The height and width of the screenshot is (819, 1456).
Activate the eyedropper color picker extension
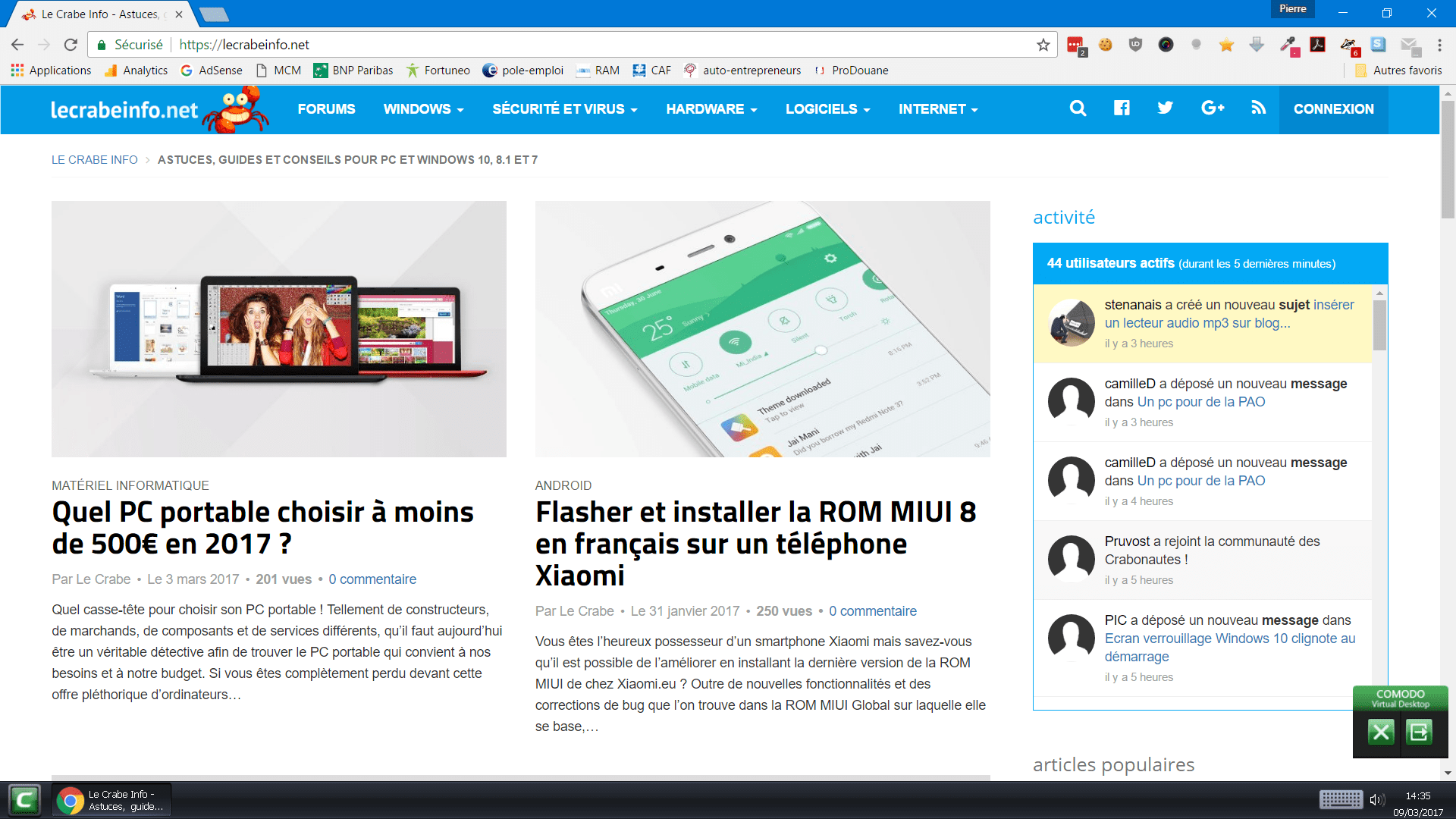[1288, 45]
